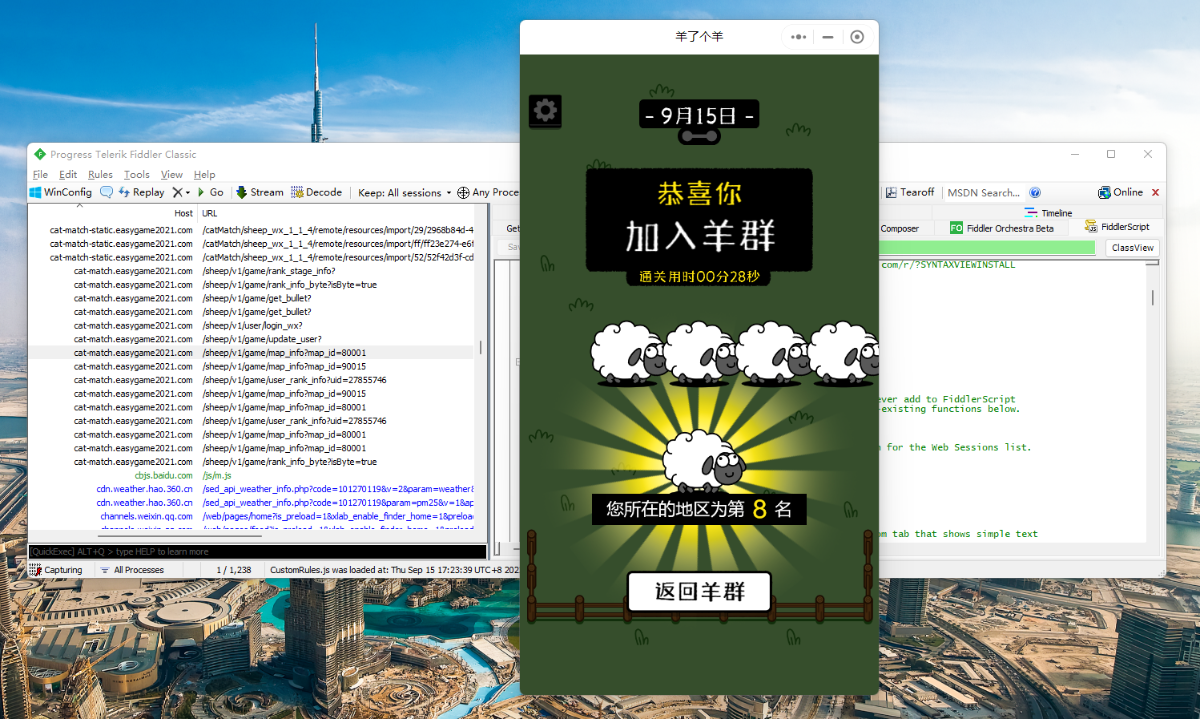
Task: Select the /sheep/v1/user/login_wx? session
Action: coord(250,325)
